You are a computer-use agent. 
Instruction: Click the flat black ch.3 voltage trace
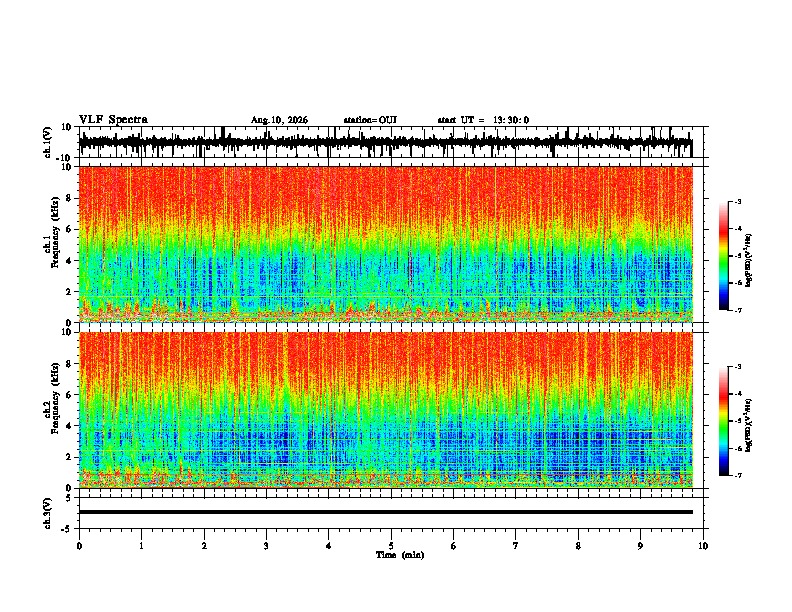point(386,512)
